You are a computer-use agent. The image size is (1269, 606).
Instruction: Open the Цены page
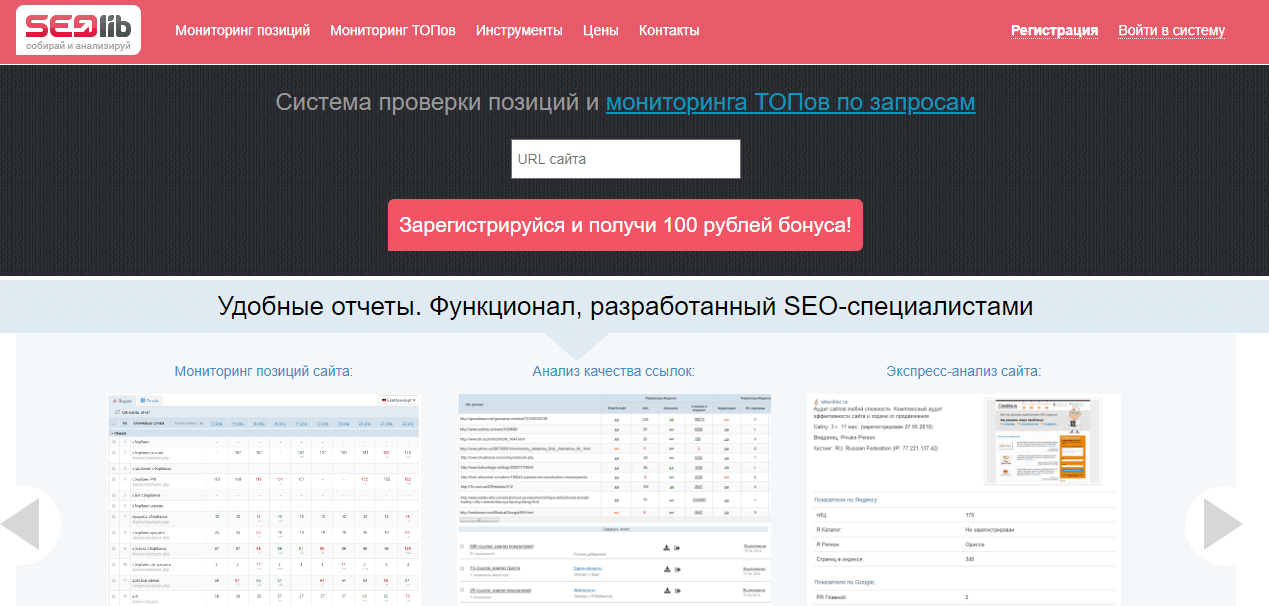(x=600, y=30)
